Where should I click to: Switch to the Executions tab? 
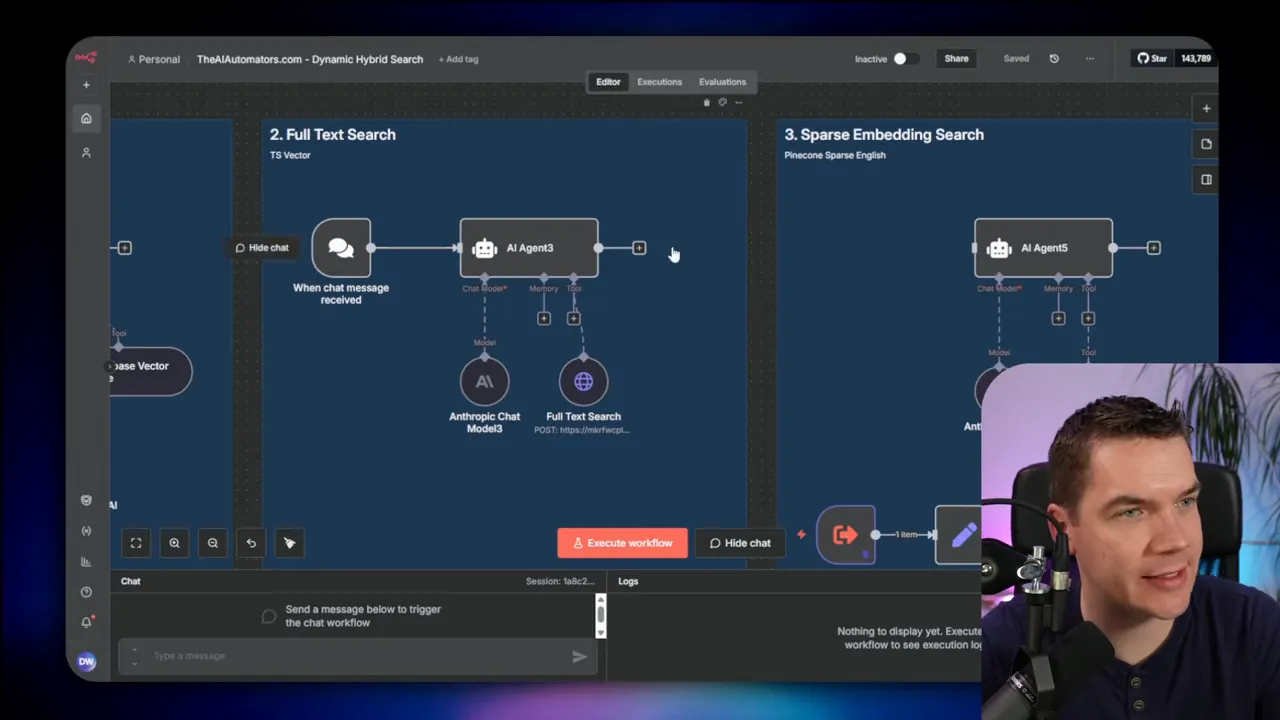(x=659, y=82)
